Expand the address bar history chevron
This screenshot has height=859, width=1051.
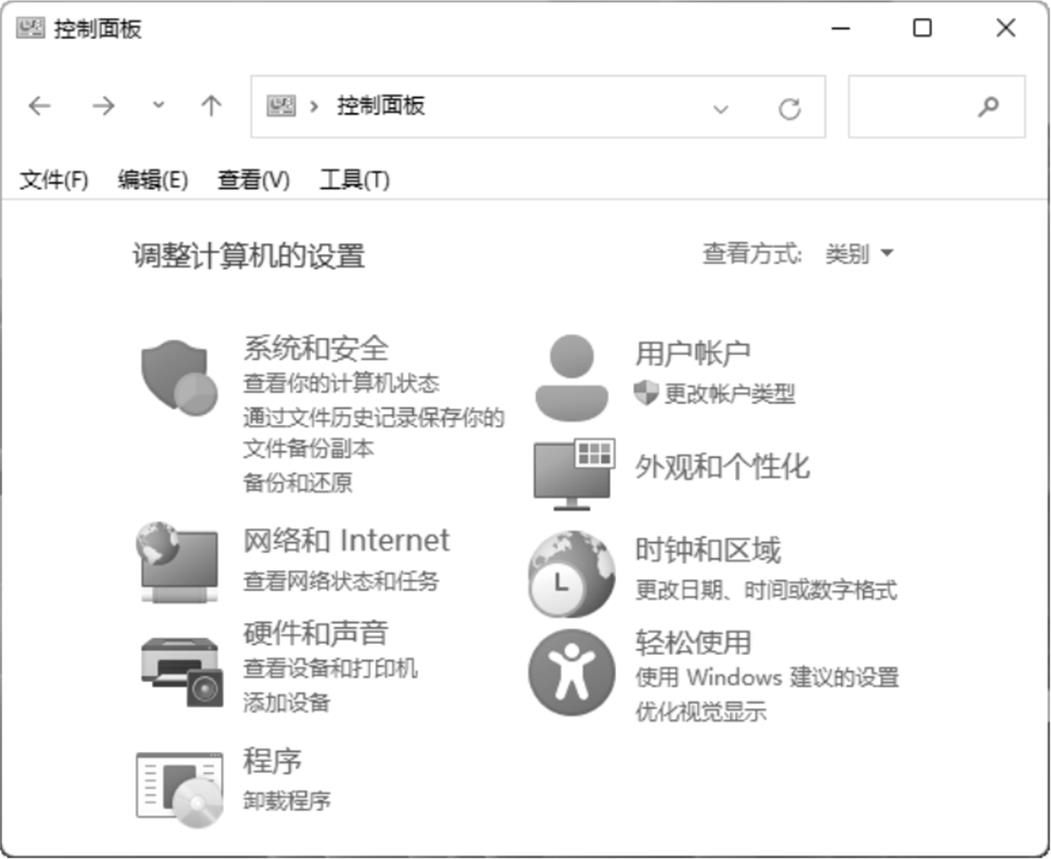pos(721,109)
